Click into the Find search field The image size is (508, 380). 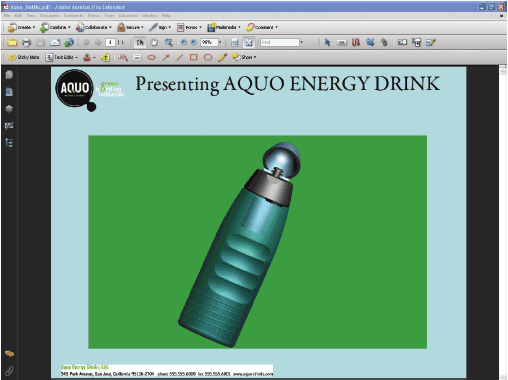point(280,42)
